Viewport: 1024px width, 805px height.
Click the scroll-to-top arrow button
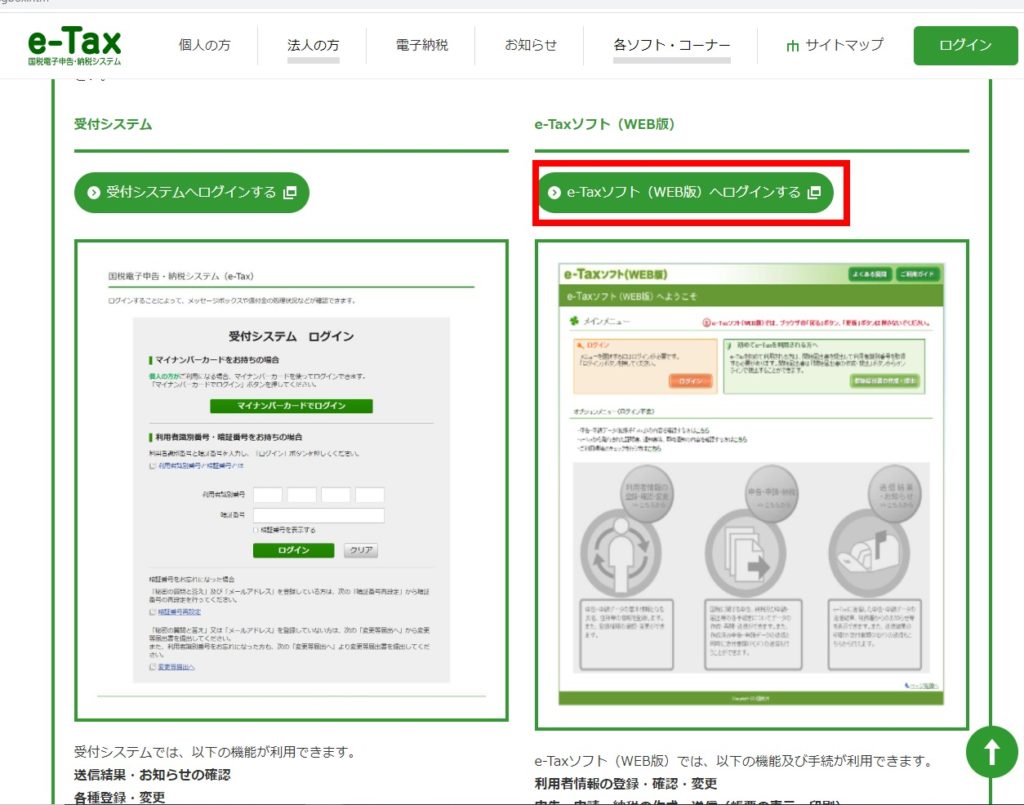click(991, 752)
